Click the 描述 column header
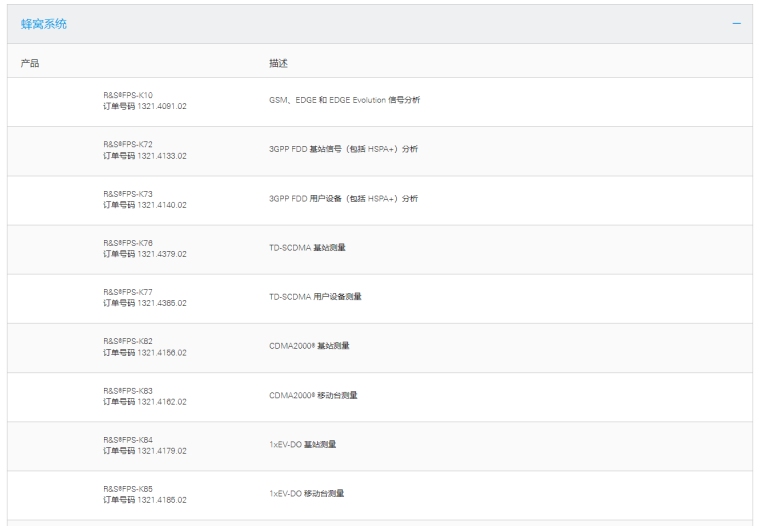 click(x=279, y=63)
